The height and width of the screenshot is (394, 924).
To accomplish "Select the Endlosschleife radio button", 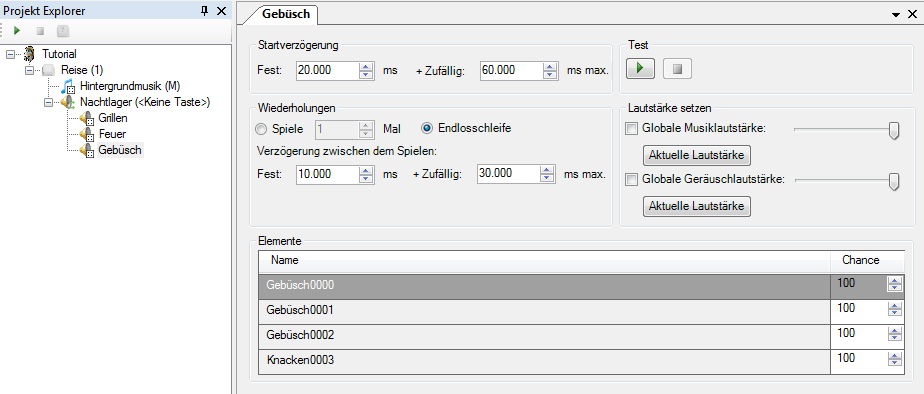I will pos(428,128).
